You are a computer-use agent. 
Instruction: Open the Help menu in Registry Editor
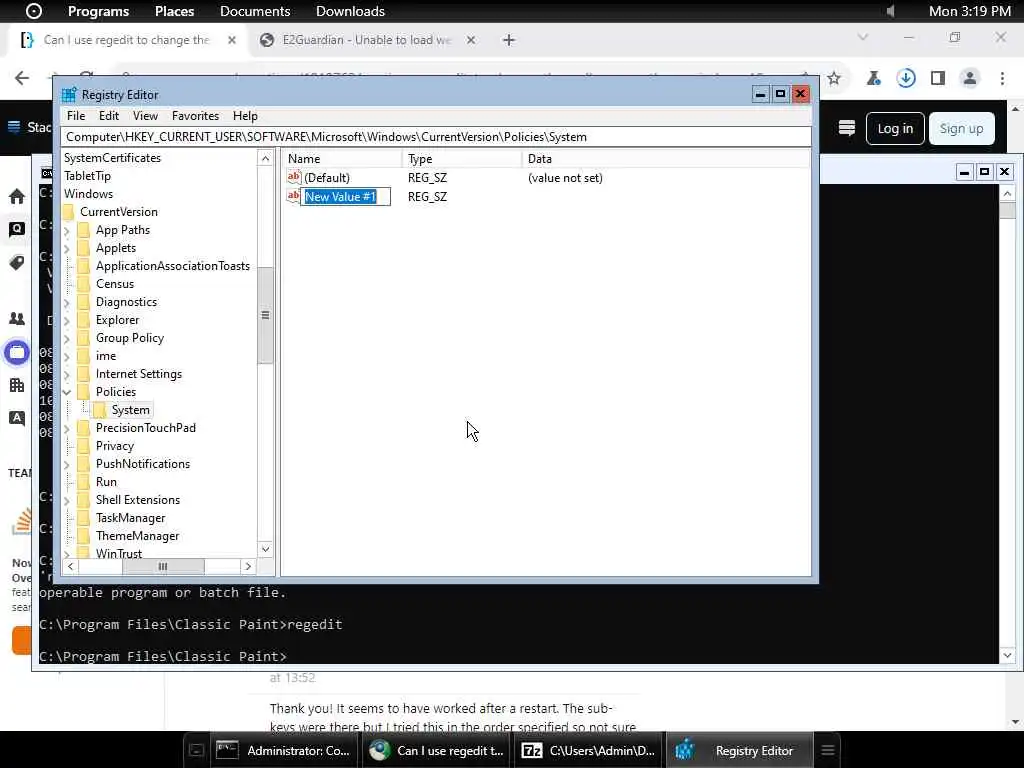click(x=245, y=116)
